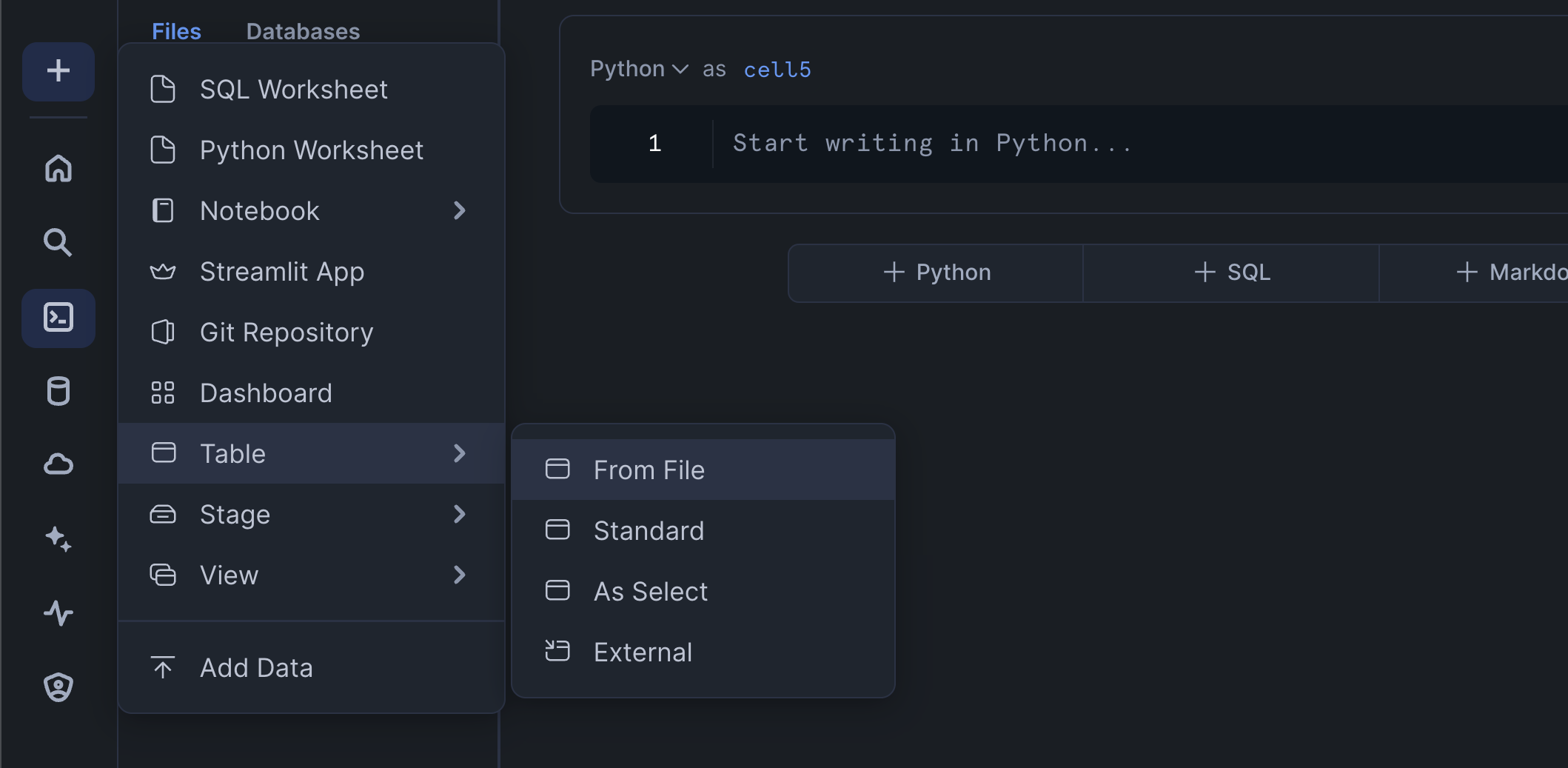Expand the View submenu arrow

click(x=459, y=575)
